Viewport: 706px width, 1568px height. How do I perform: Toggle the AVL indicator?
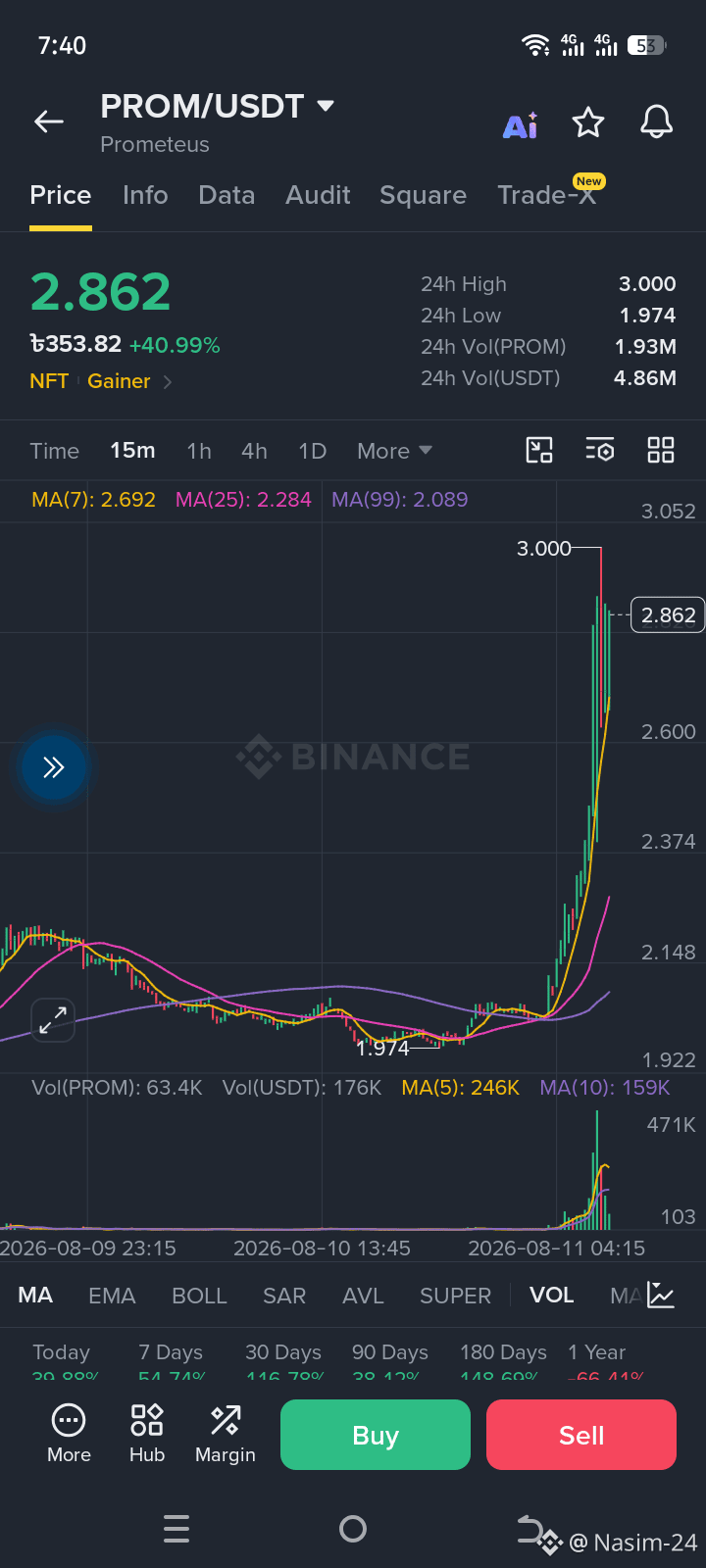click(363, 1296)
